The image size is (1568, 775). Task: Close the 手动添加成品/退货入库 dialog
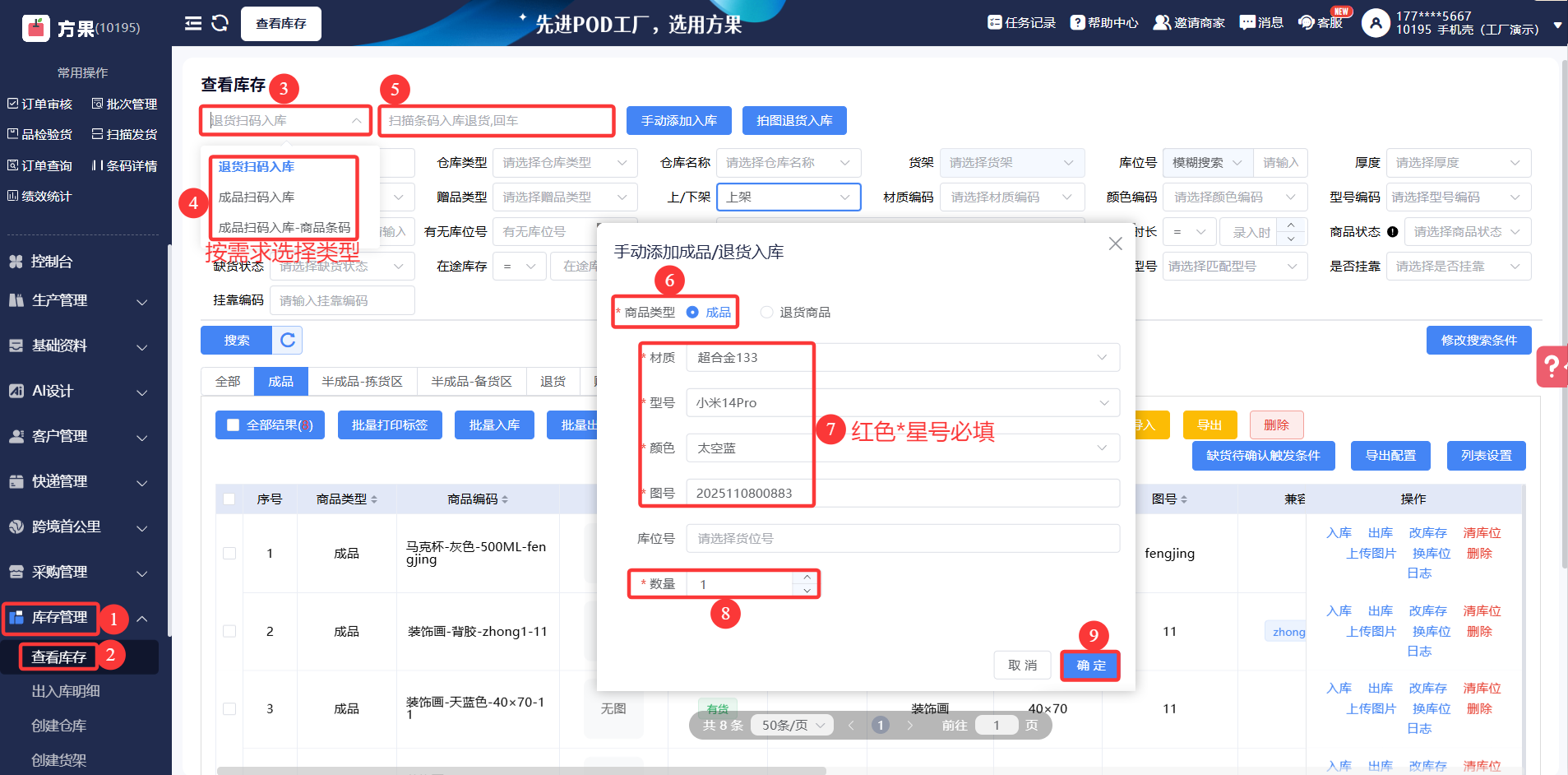[1115, 244]
